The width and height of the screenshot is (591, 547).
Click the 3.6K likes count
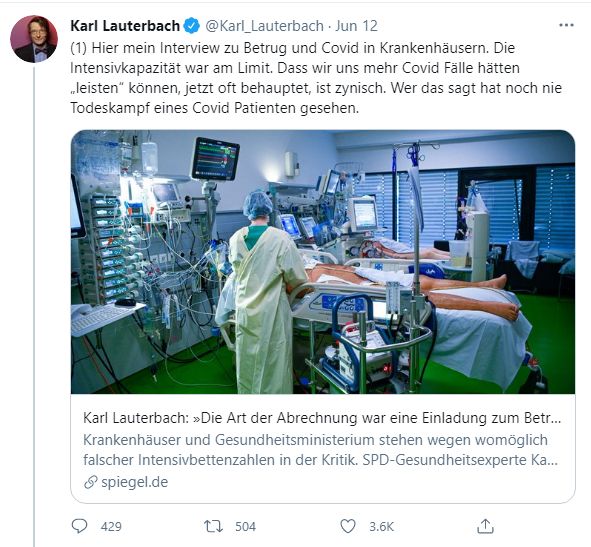pos(381,526)
